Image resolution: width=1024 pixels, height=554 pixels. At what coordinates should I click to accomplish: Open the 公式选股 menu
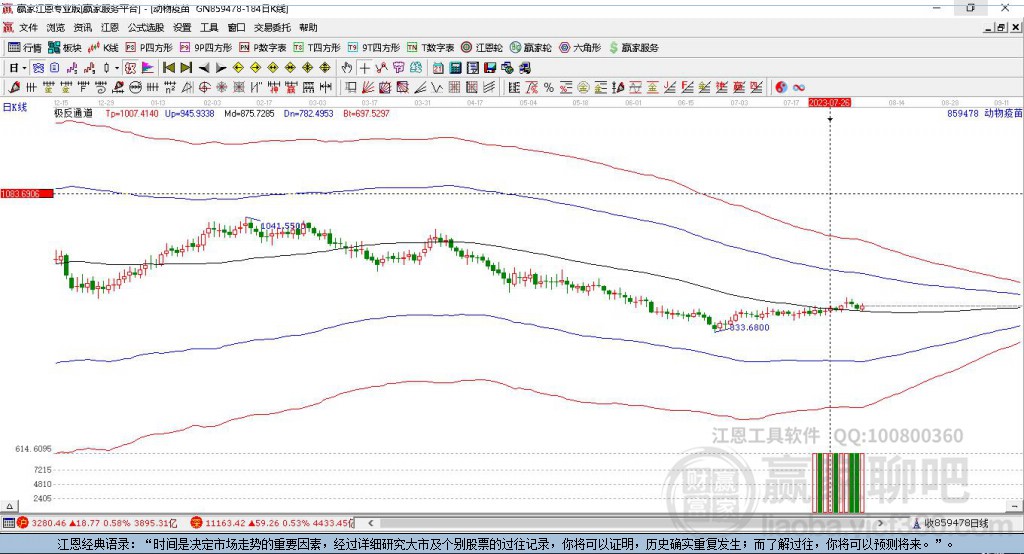(x=146, y=27)
